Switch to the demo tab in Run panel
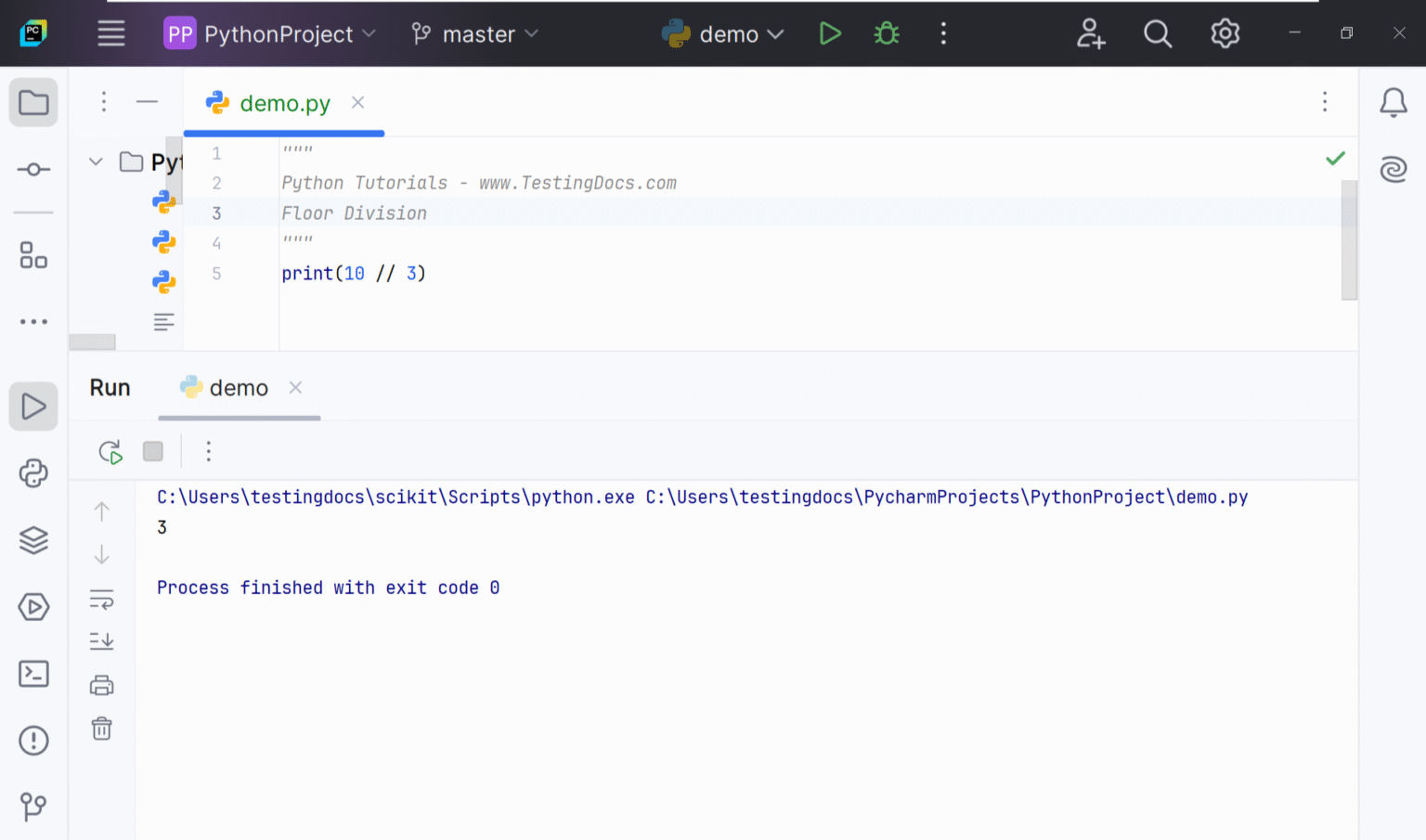This screenshot has width=1426, height=840. click(x=238, y=387)
